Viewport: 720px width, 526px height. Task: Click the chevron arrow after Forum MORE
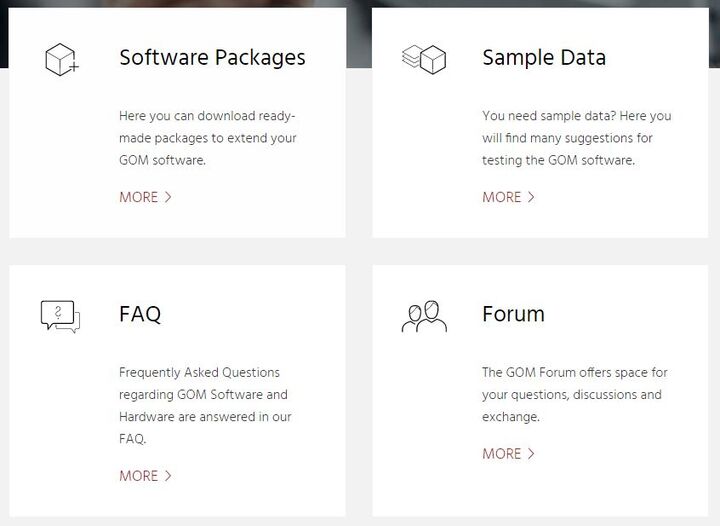(531, 453)
